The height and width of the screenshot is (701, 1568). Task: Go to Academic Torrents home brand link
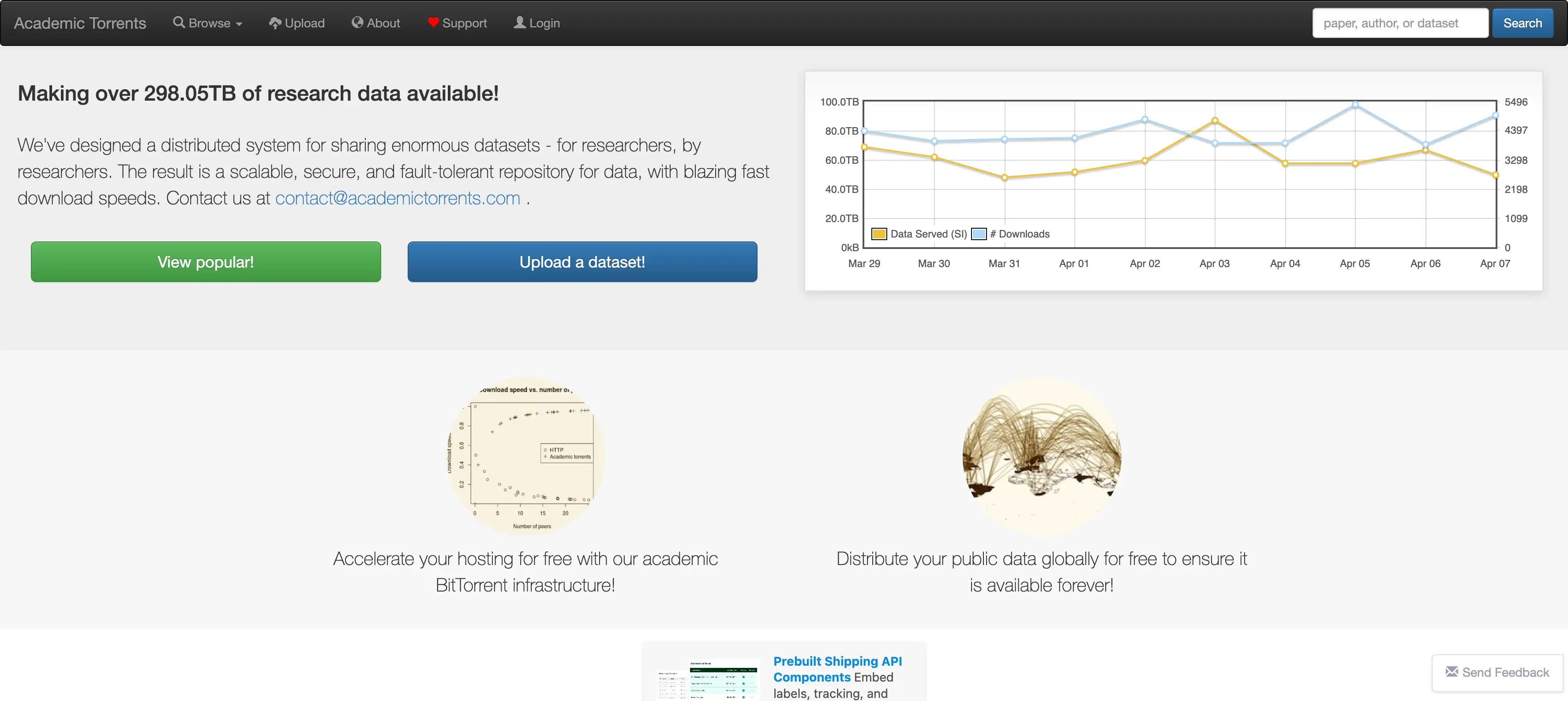[x=80, y=23]
